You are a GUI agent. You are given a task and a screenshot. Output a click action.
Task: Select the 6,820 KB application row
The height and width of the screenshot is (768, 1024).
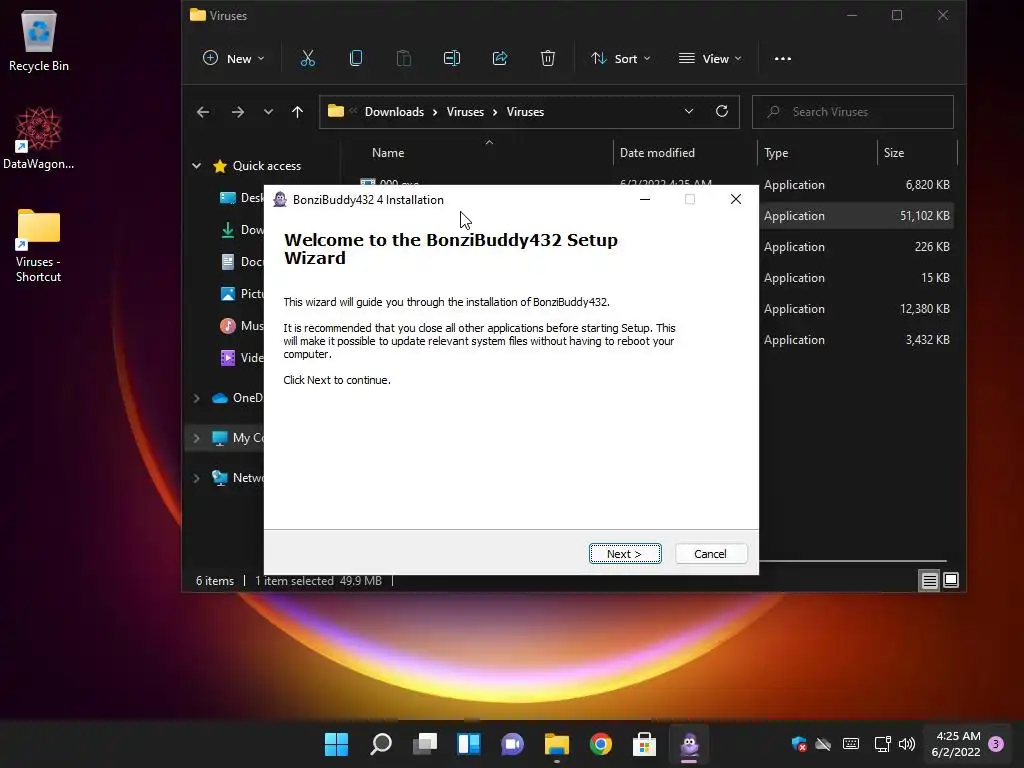coord(856,185)
